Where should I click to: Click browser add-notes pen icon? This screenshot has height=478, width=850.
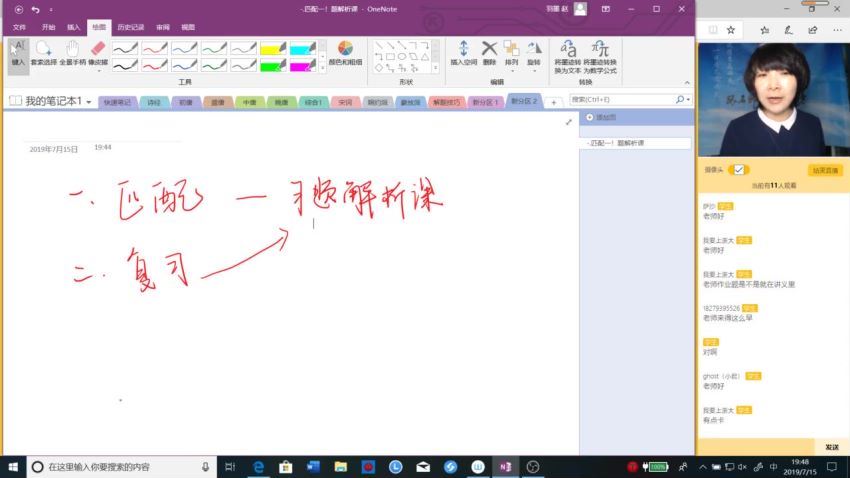point(788,30)
